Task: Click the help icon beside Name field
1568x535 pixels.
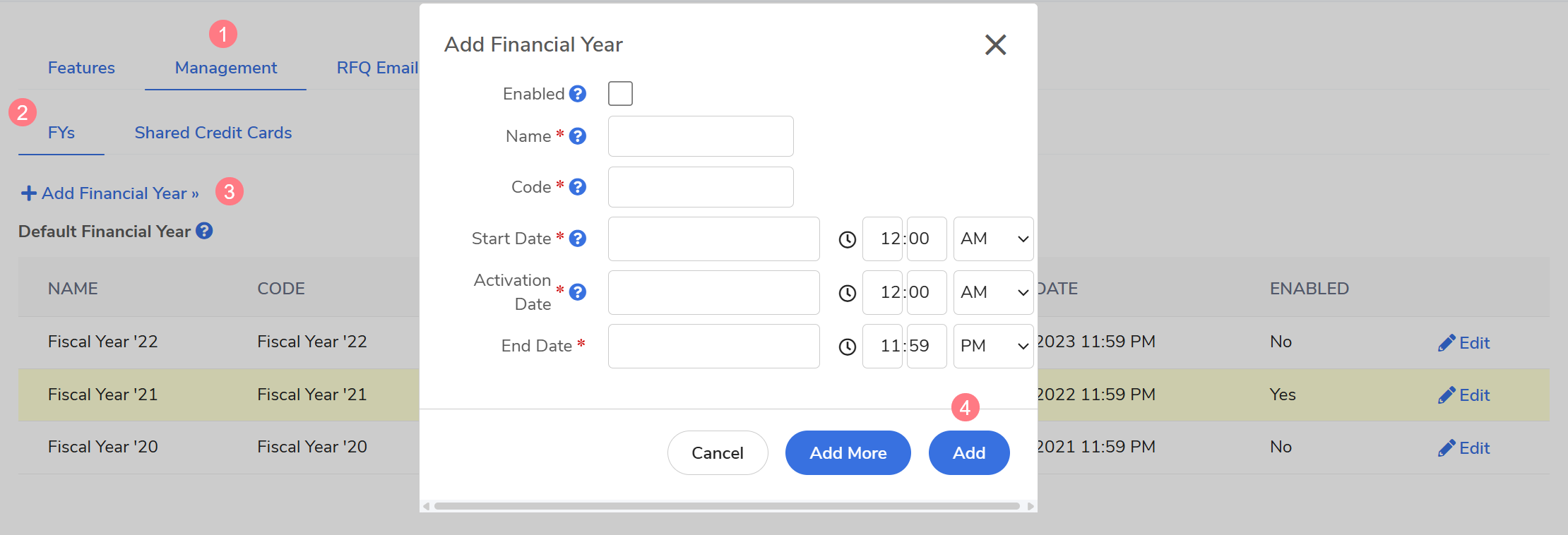Action: 577,136
